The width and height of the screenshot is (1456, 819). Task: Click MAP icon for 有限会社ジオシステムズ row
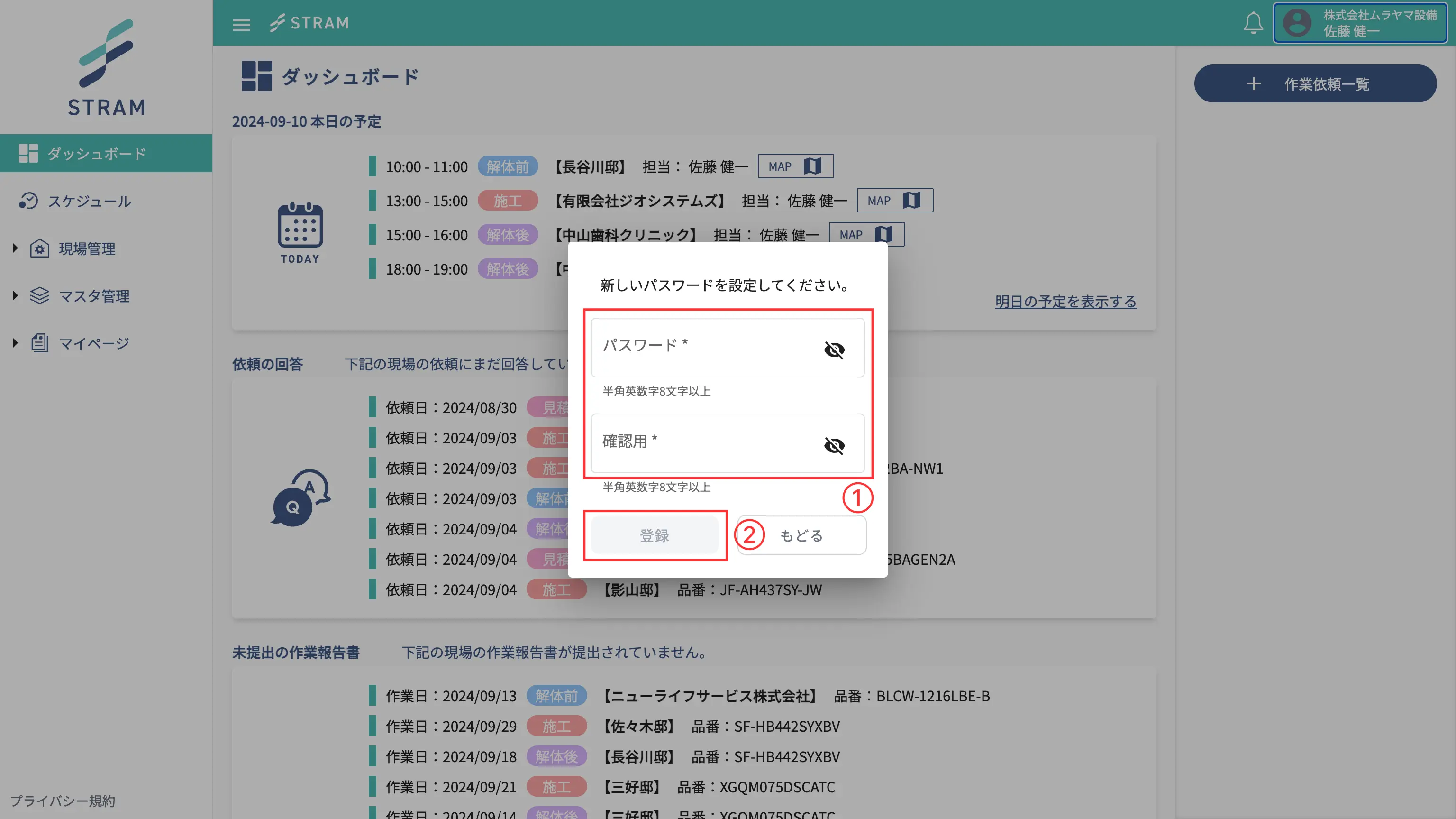(911, 200)
